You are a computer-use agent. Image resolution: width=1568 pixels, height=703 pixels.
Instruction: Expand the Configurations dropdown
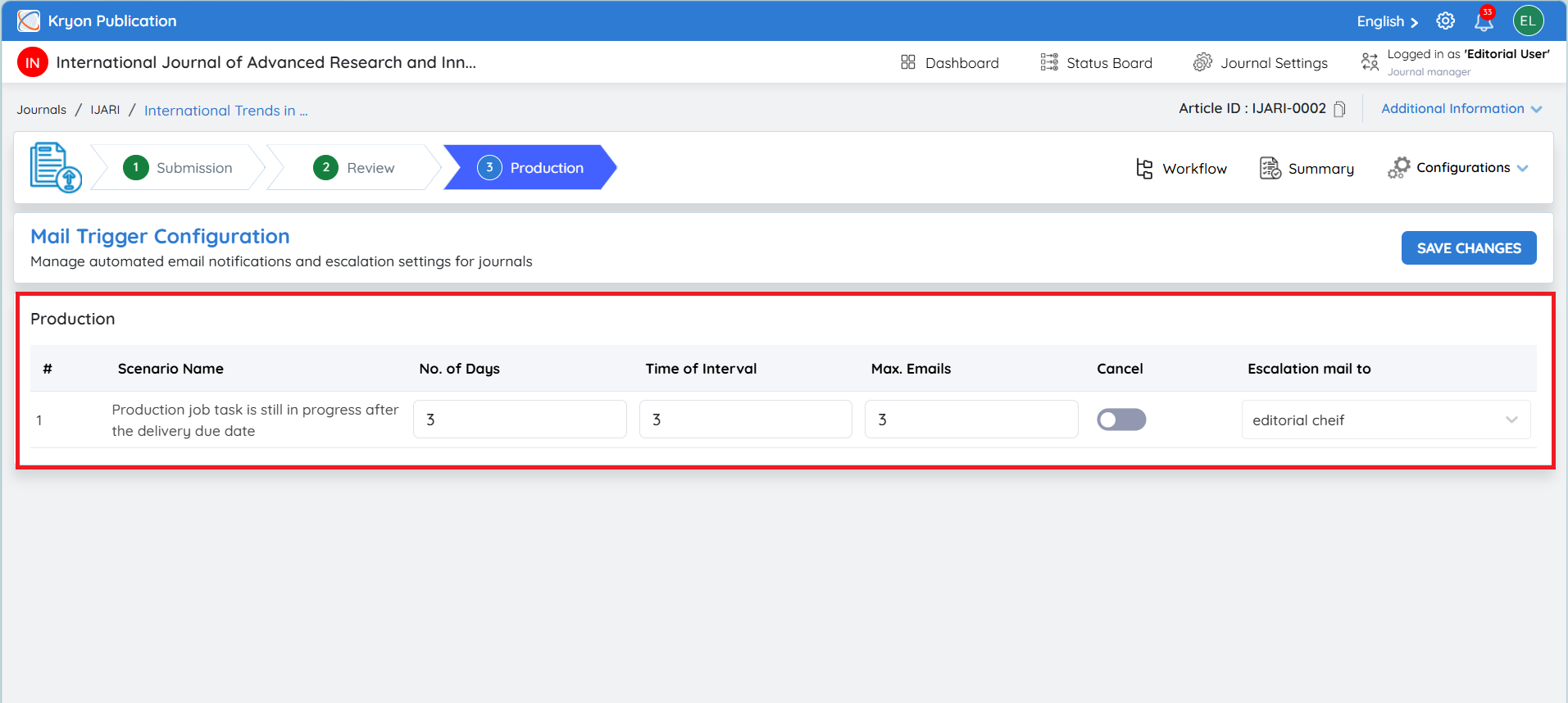1458,168
